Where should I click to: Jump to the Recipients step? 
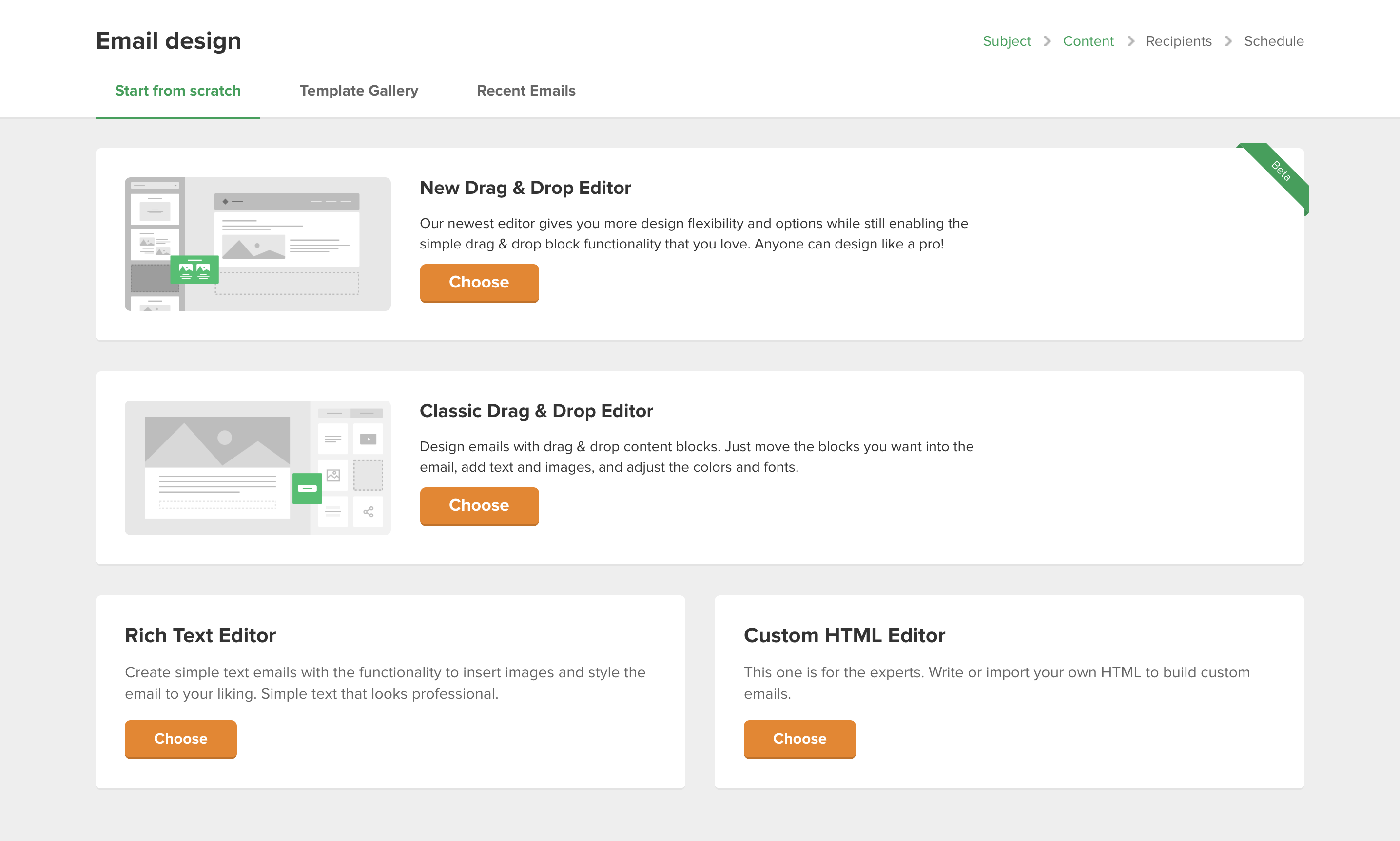coord(1178,41)
